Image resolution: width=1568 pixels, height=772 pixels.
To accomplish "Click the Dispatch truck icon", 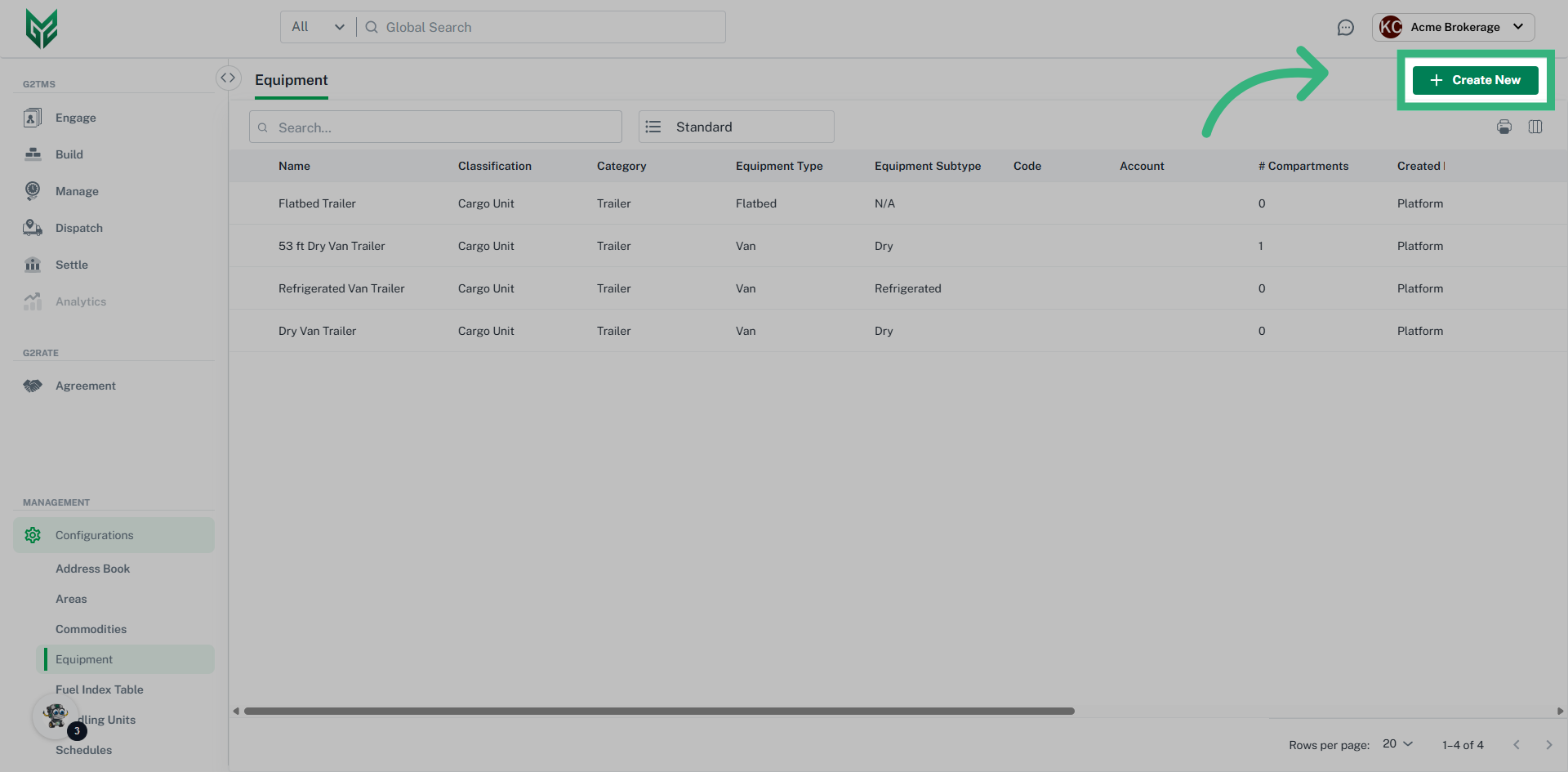I will (x=33, y=228).
